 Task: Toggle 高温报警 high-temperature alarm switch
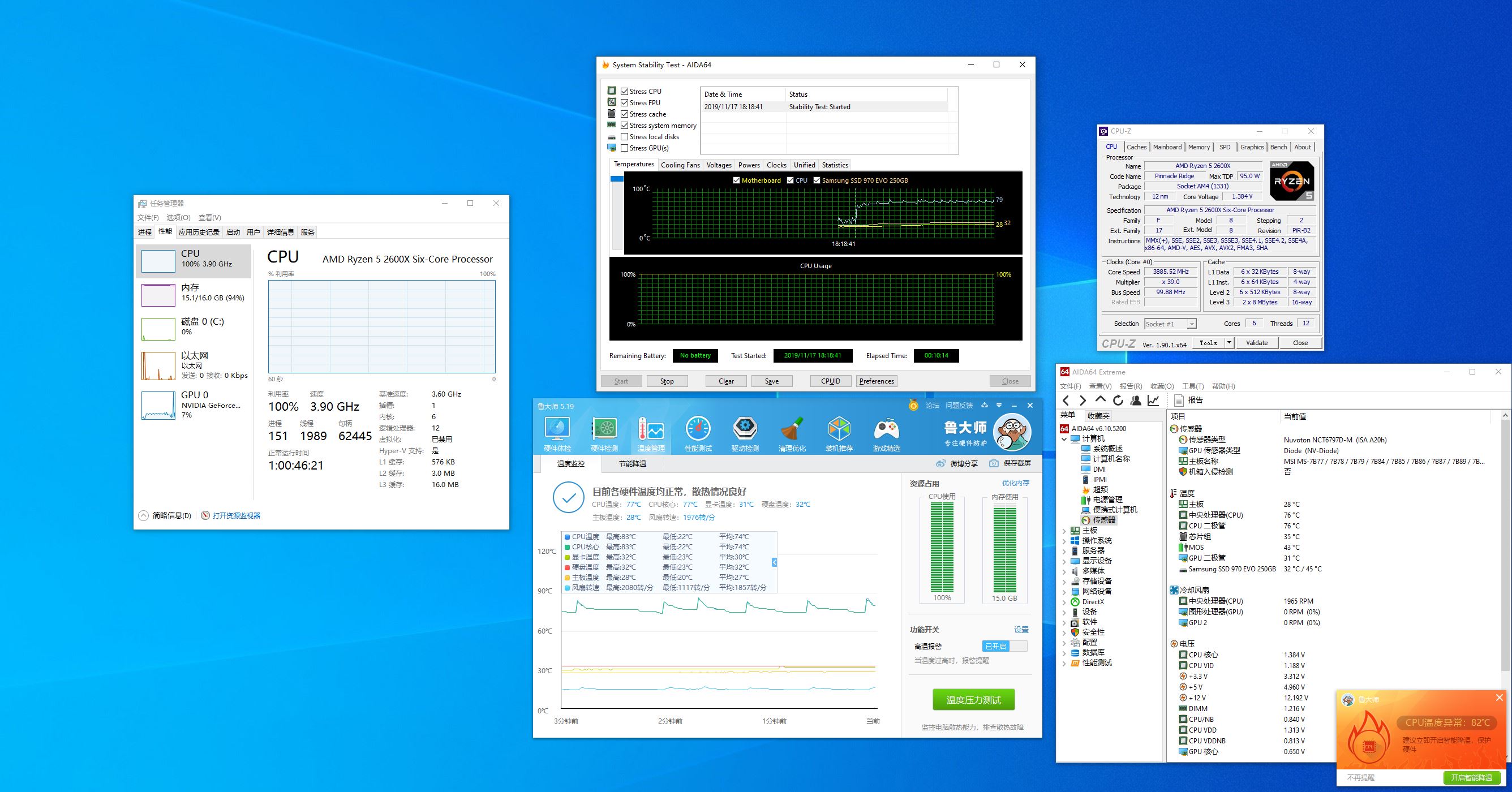click(1004, 646)
